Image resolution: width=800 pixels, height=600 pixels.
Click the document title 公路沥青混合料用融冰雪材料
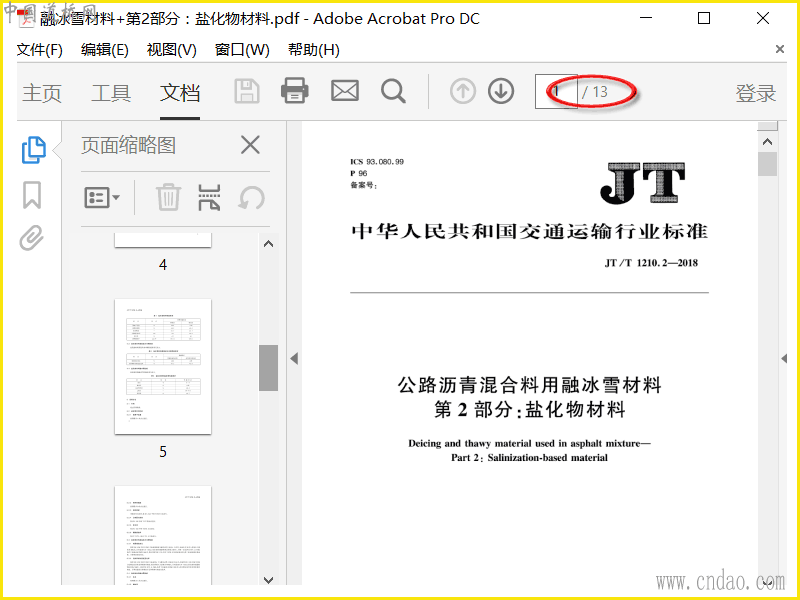(x=530, y=385)
